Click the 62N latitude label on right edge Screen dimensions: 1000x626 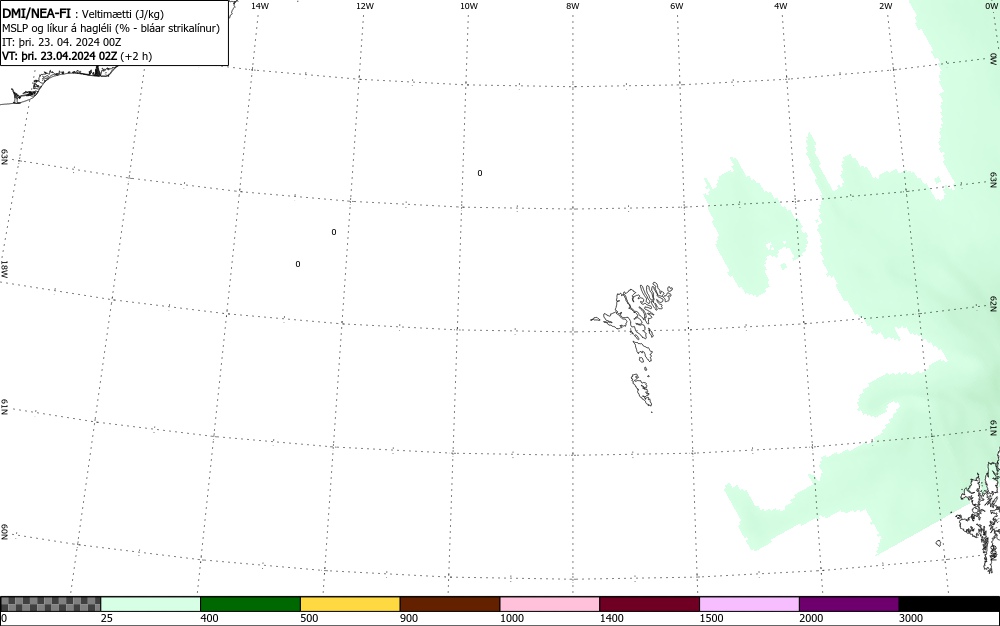click(x=994, y=303)
